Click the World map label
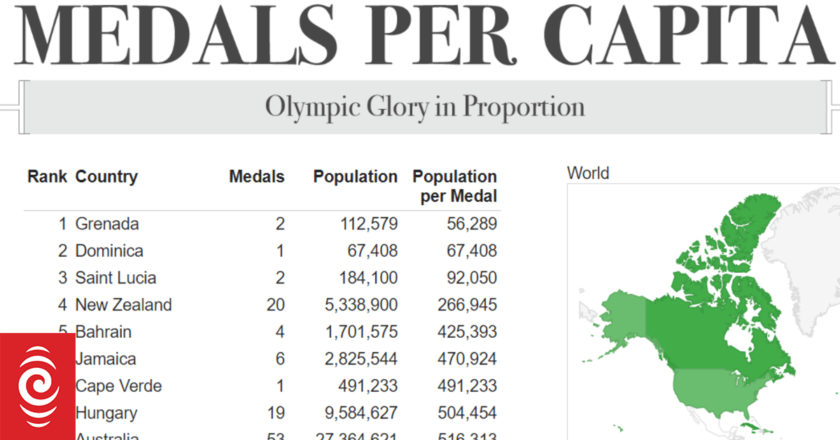Image resolution: width=840 pixels, height=440 pixels. 587,173
